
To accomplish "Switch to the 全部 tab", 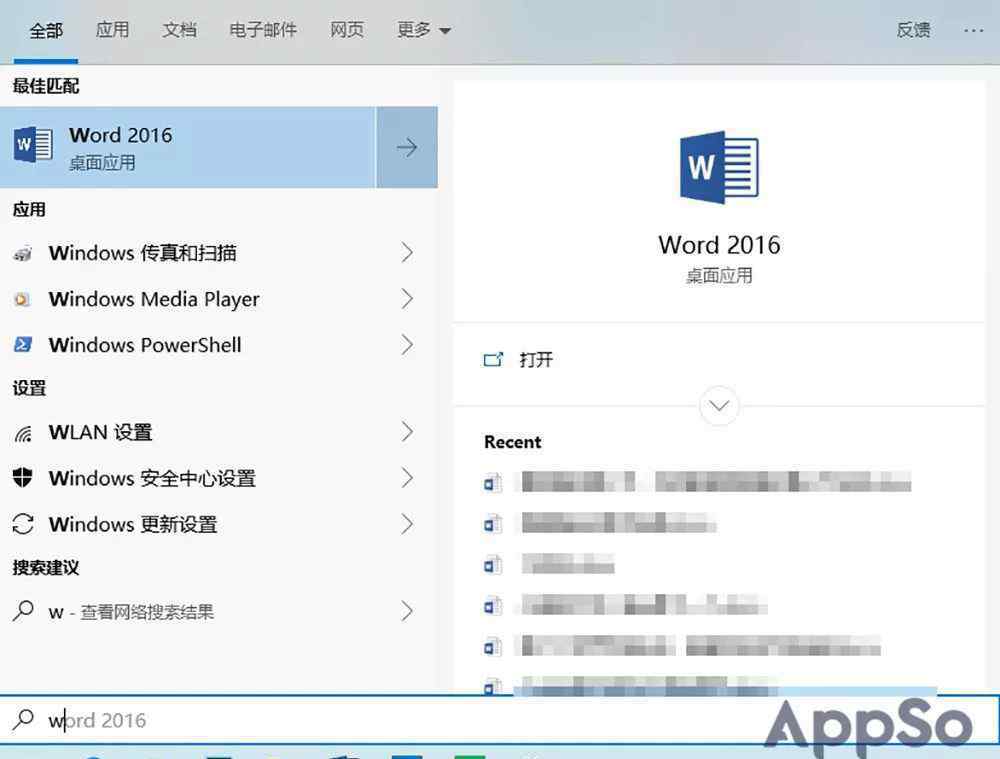I will click(x=46, y=31).
